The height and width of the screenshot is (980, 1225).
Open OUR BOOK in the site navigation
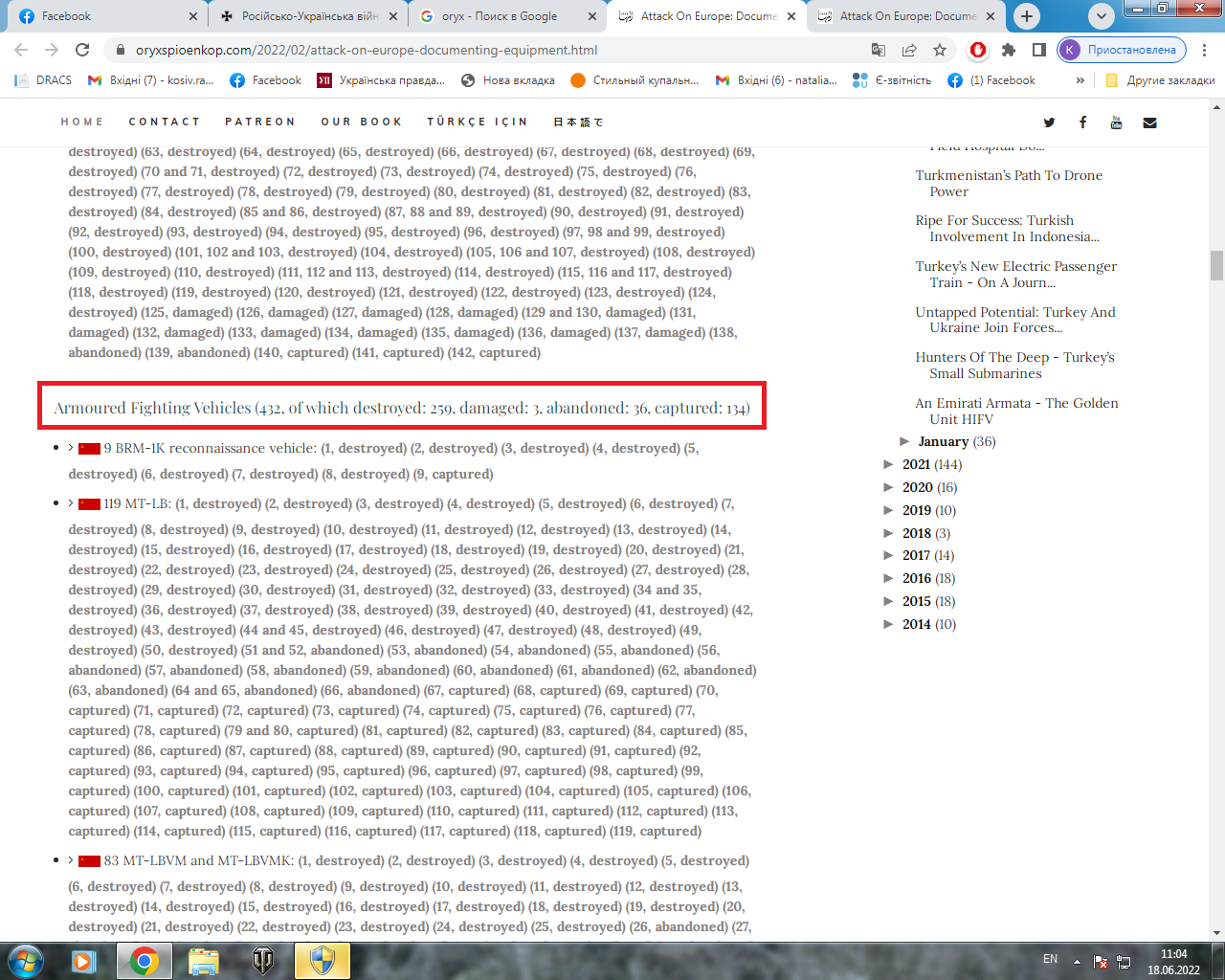tap(362, 122)
